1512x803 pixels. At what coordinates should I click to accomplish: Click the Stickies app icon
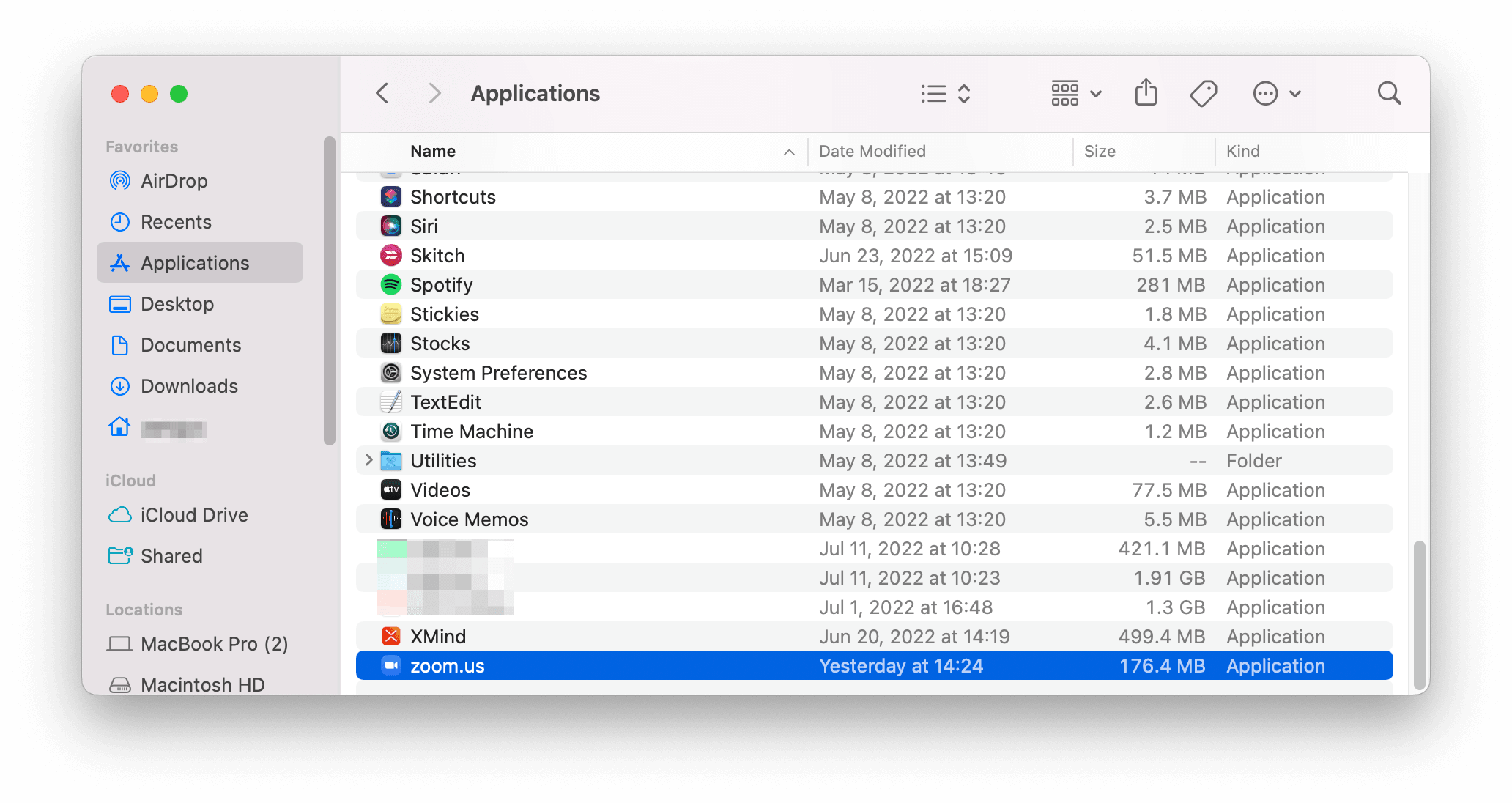[391, 314]
